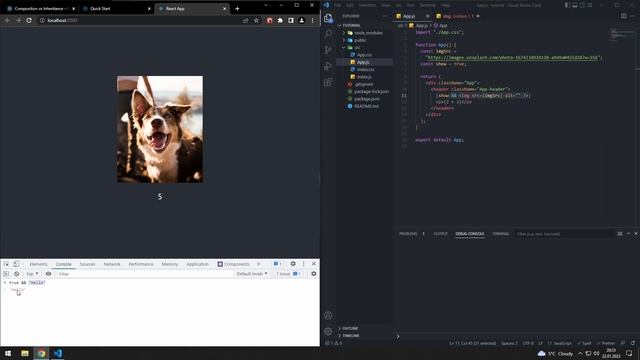Click the split editor icon in VS Code
This screenshot has height=360, width=640.
pyautogui.click(x=624, y=16)
